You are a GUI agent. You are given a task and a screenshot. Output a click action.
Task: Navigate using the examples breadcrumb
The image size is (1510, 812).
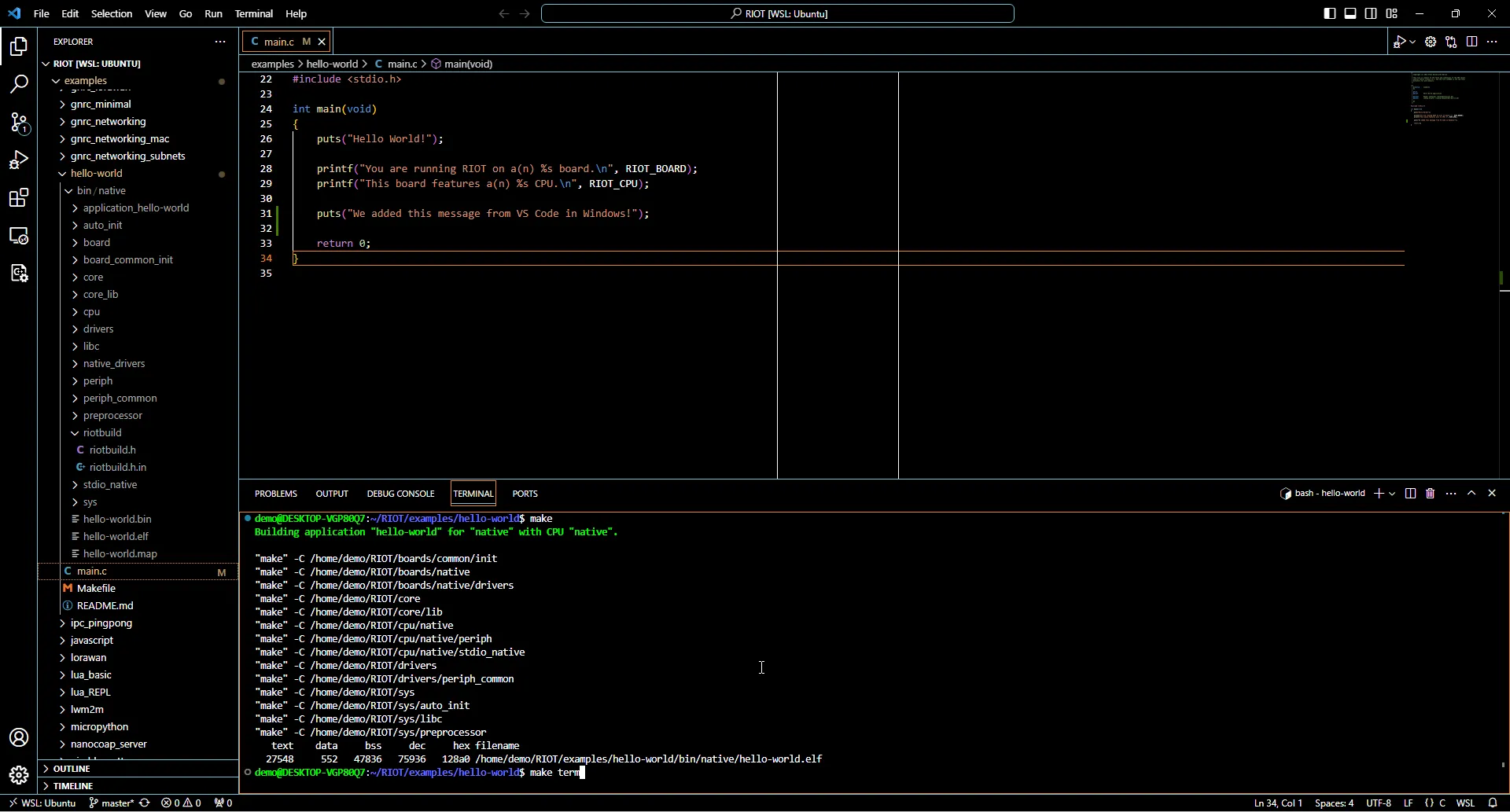pyautogui.click(x=272, y=64)
